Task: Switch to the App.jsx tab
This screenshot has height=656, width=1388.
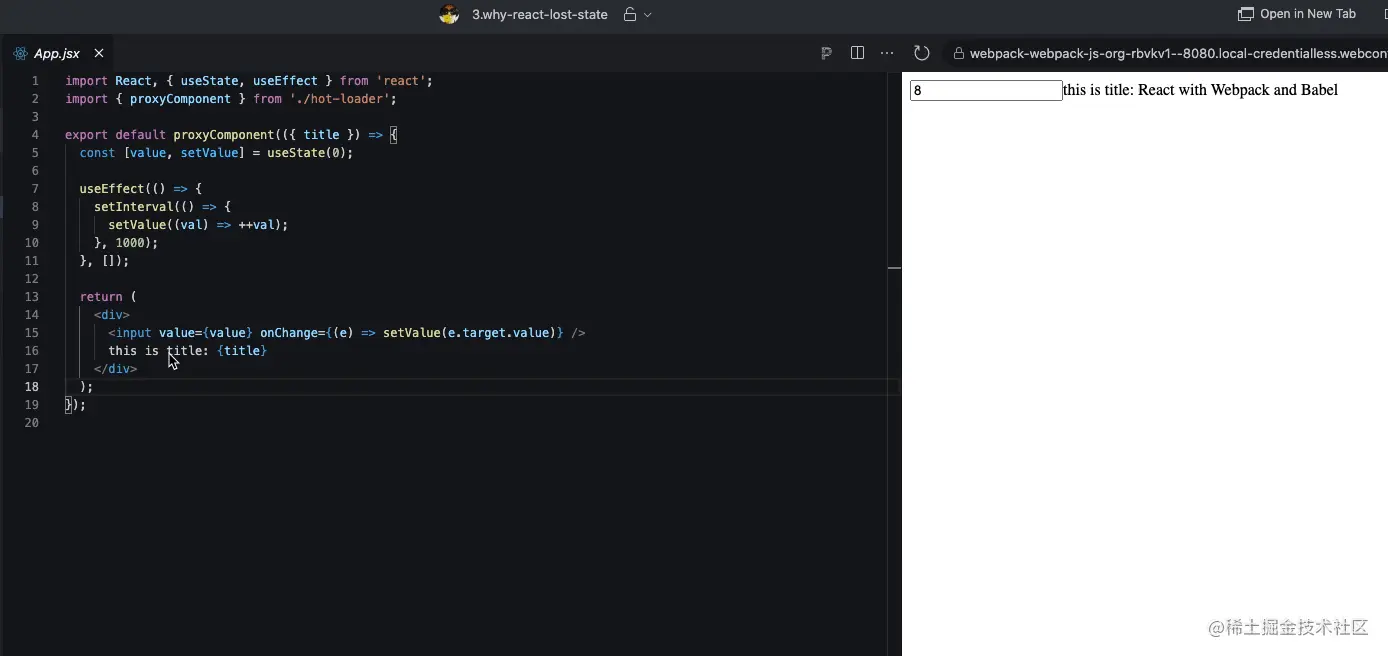Action: 57,52
